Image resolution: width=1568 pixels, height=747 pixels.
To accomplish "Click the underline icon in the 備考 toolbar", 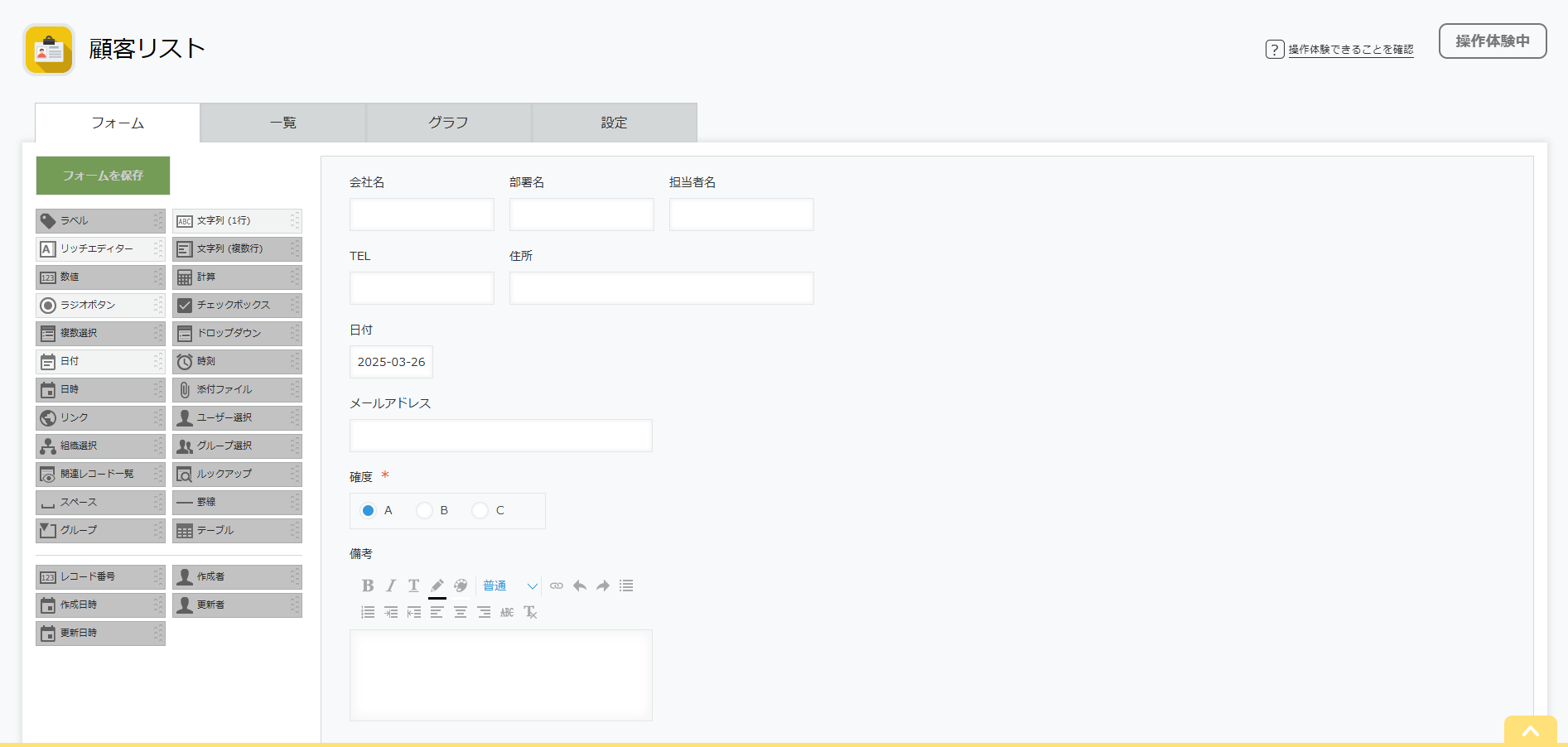I will tap(414, 586).
